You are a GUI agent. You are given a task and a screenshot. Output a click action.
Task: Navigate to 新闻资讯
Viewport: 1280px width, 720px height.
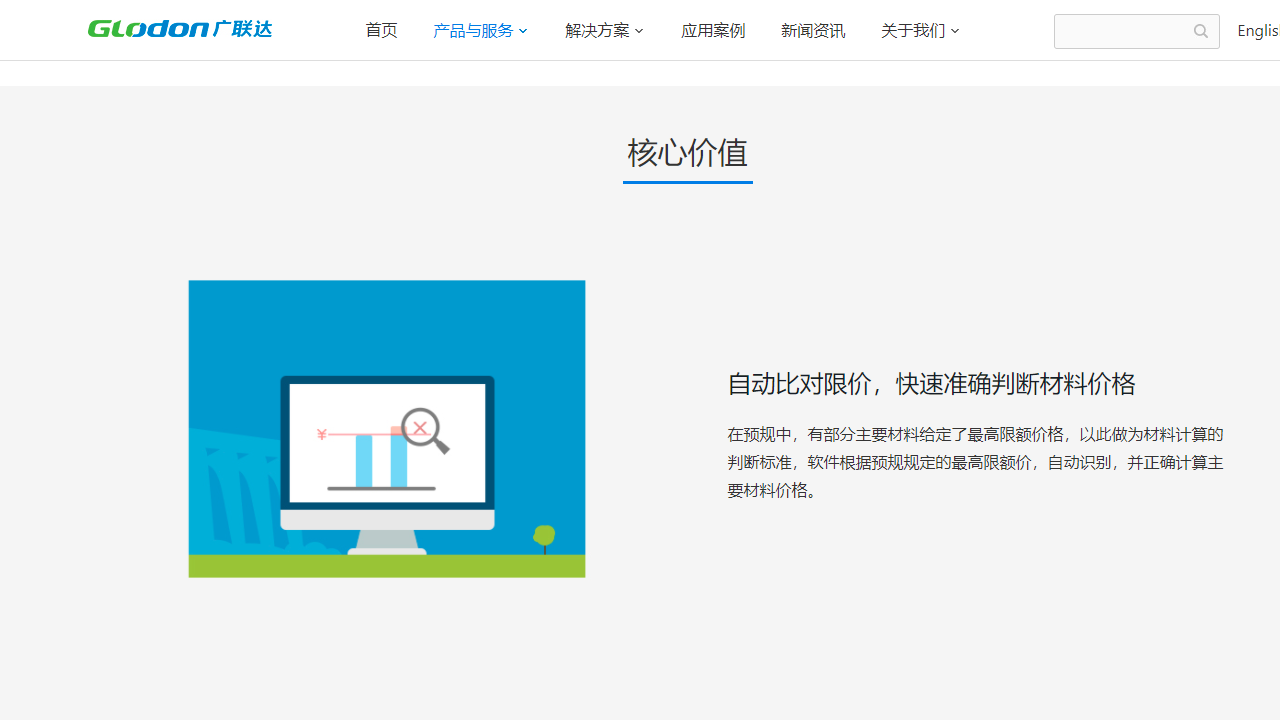(x=813, y=30)
